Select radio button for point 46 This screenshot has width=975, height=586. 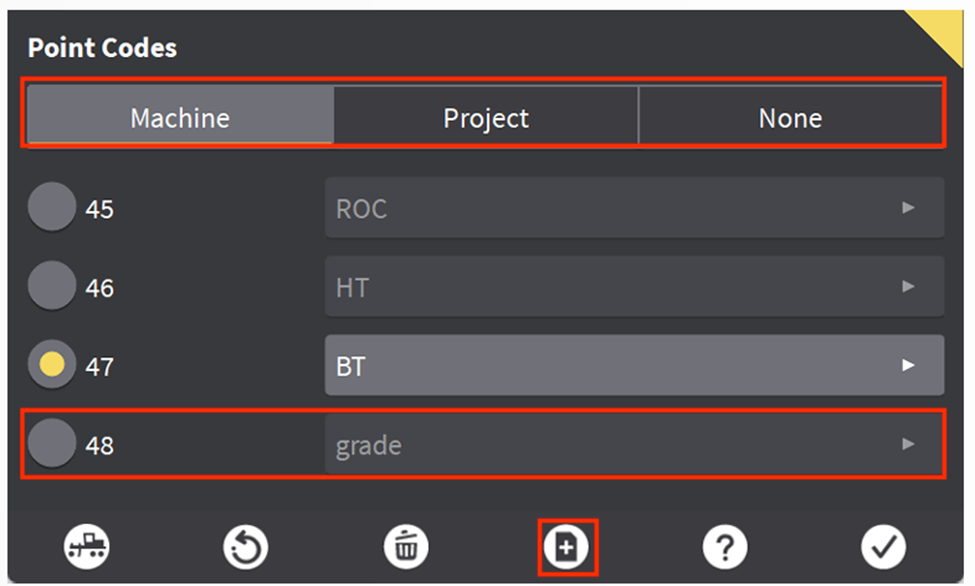pos(51,287)
